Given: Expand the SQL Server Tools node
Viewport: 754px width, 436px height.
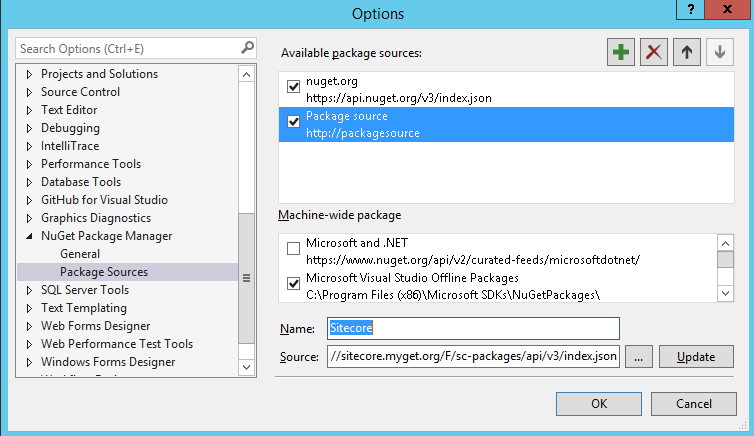Looking at the screenshot, I should pyautogui.click(x=29, y=290).
